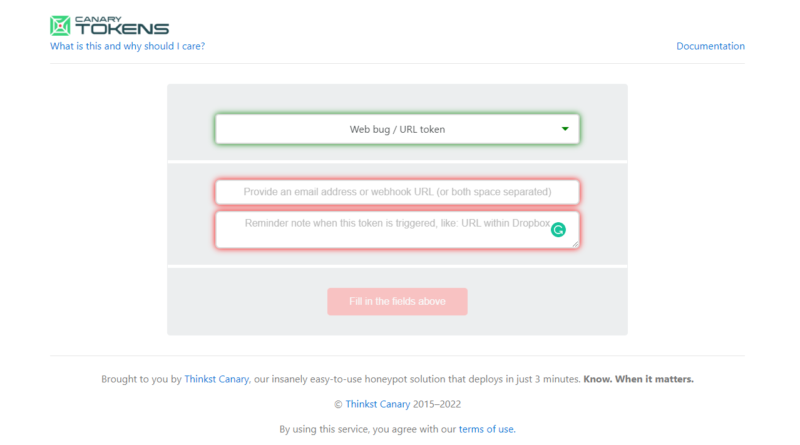Click the bold 'Know. When it matters.' text

coord(638,379)
